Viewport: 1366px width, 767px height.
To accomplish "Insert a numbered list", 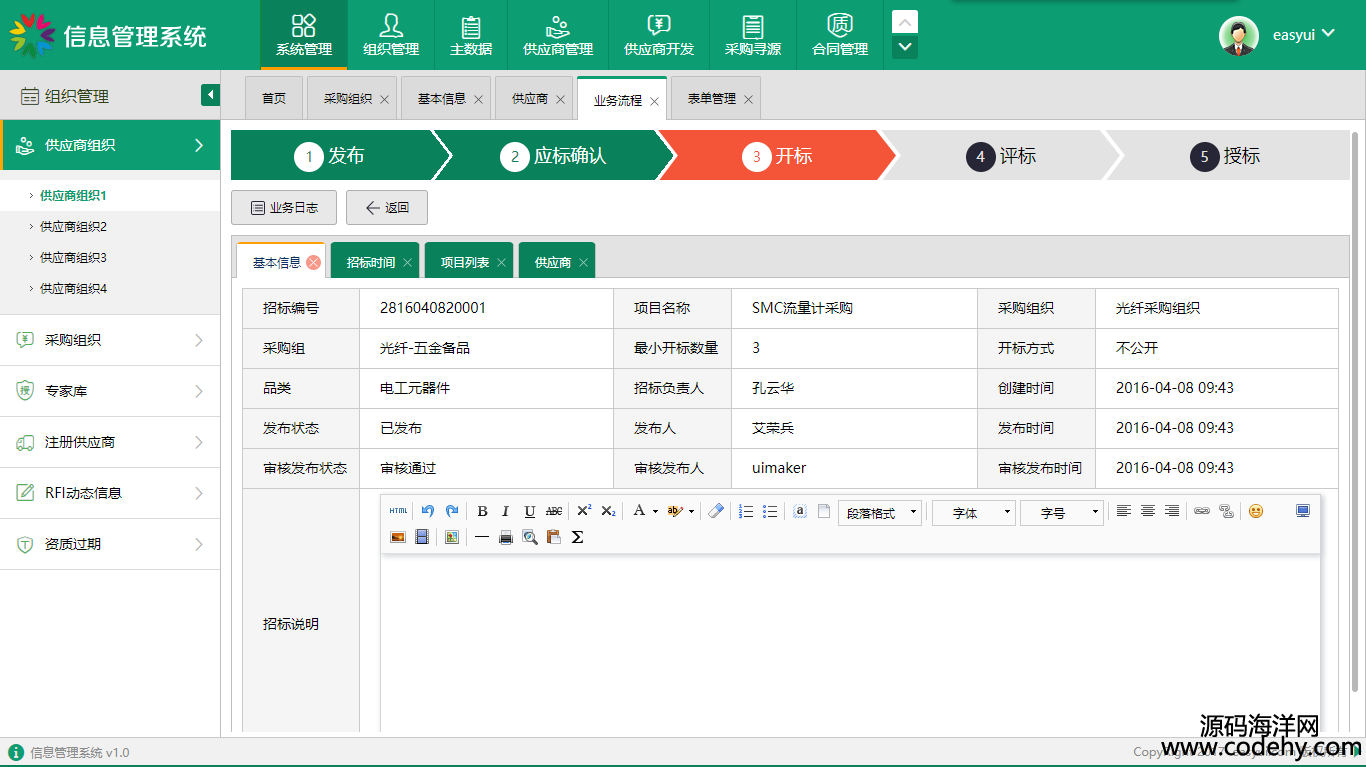I will tap(746, 511).
